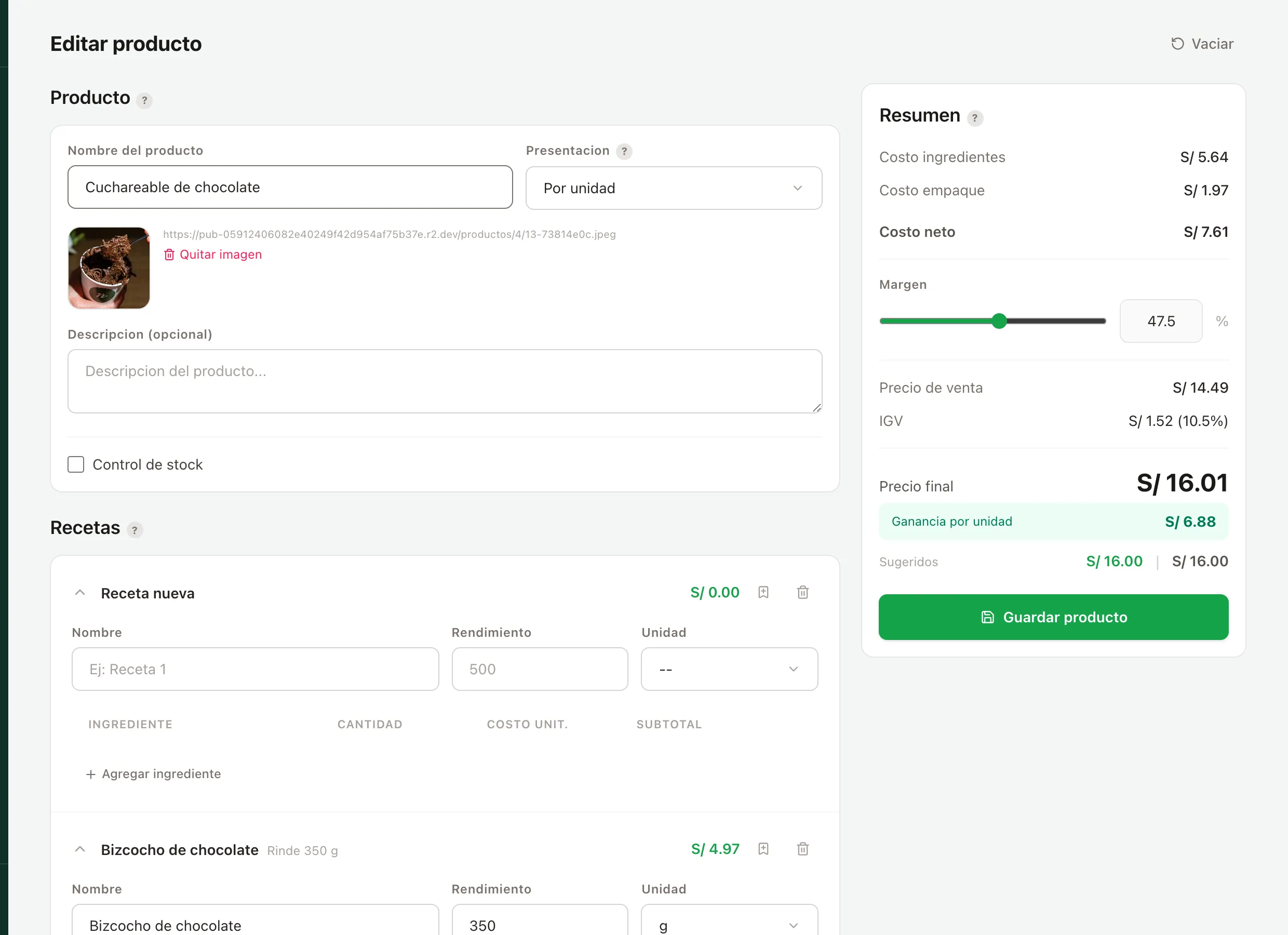The height and width of the screenshot is (935, 1288).
Task: Click the Producto help question mark icon
Action: (144, 101)
